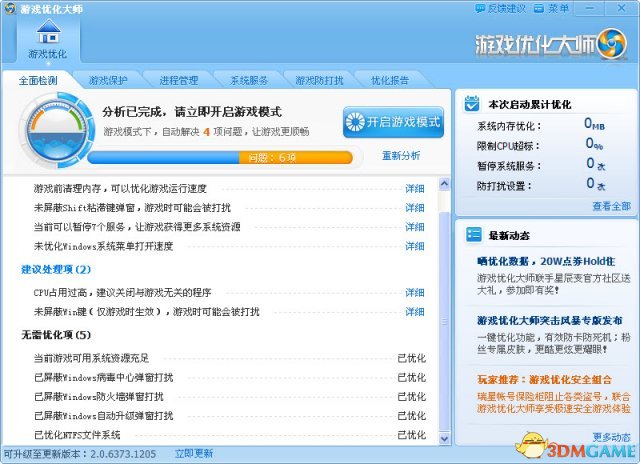The image size is (640, 464).
Task: Open 详细 for CPU占用过高 row
Action: click(415, 293)
